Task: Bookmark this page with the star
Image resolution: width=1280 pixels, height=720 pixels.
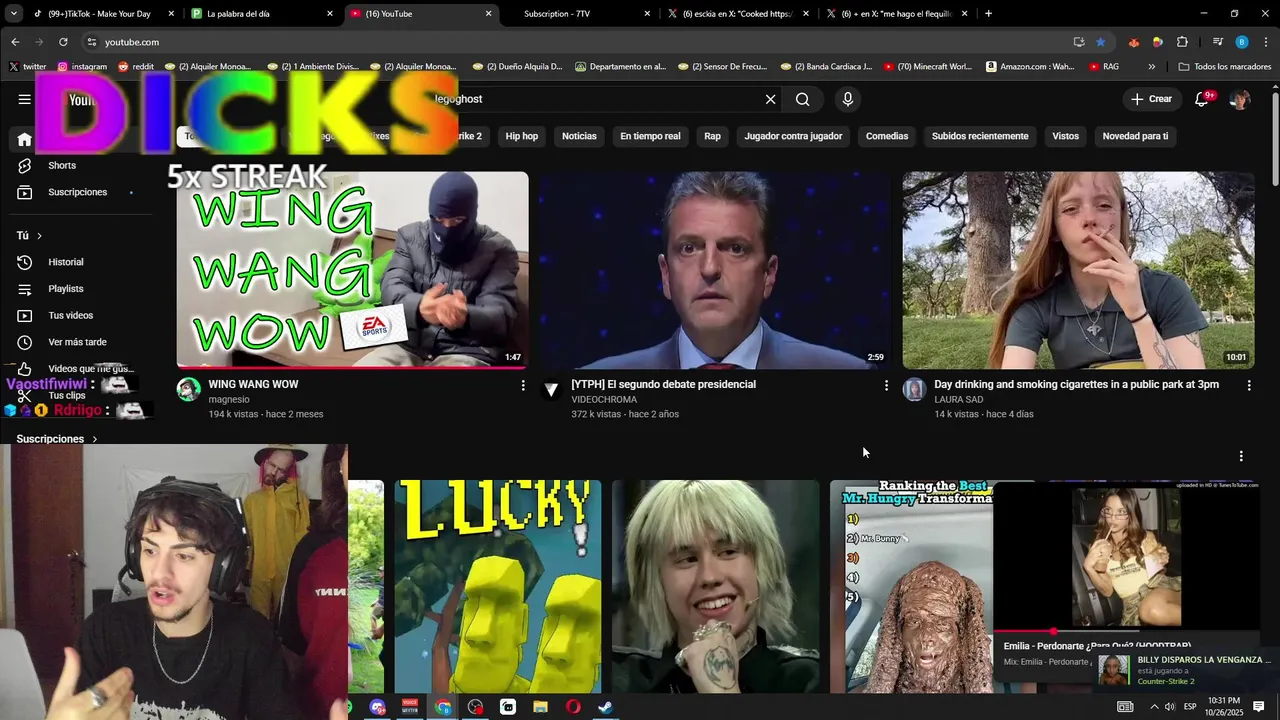Action: 1101,42
